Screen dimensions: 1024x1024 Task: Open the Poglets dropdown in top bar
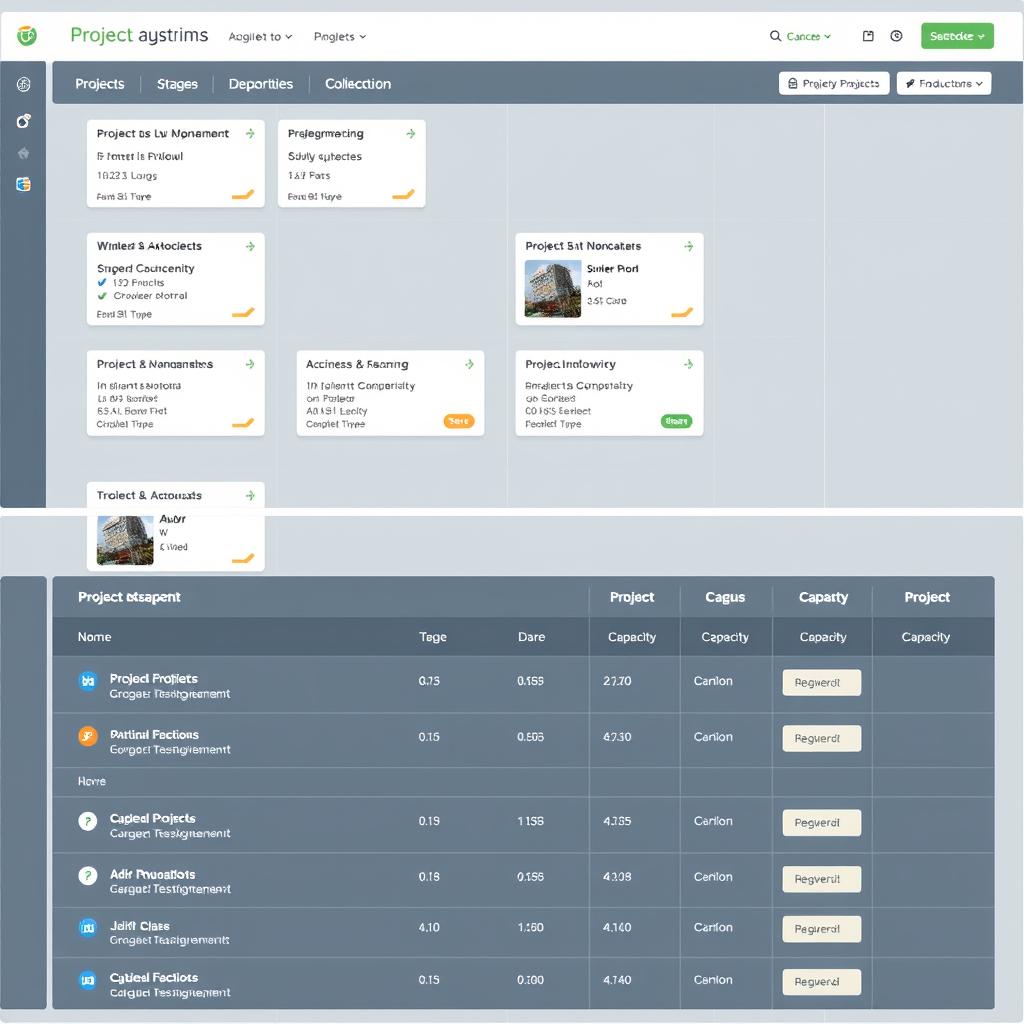click(x=339, y=35)
